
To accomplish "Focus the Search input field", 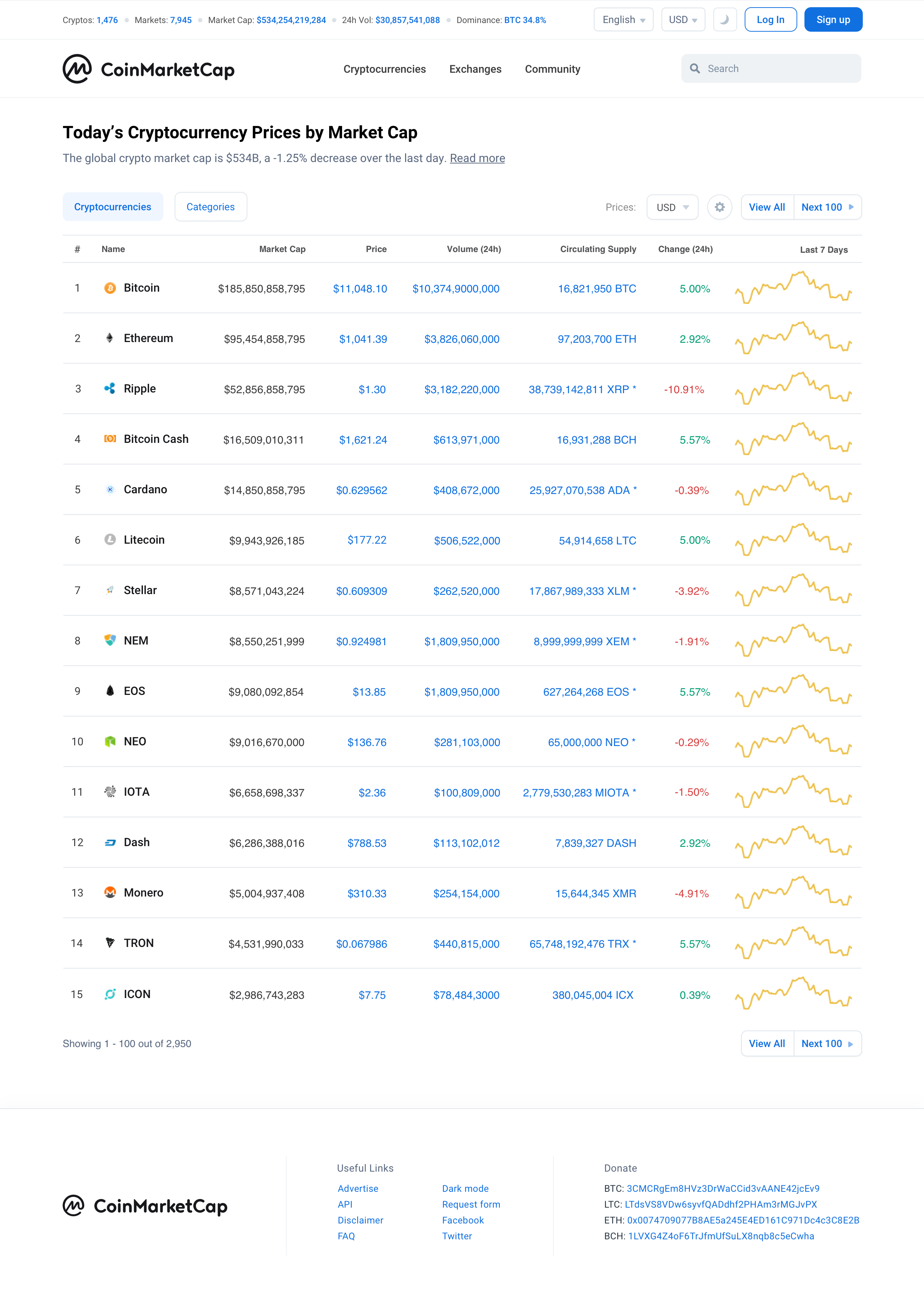I will coord(771,69).
